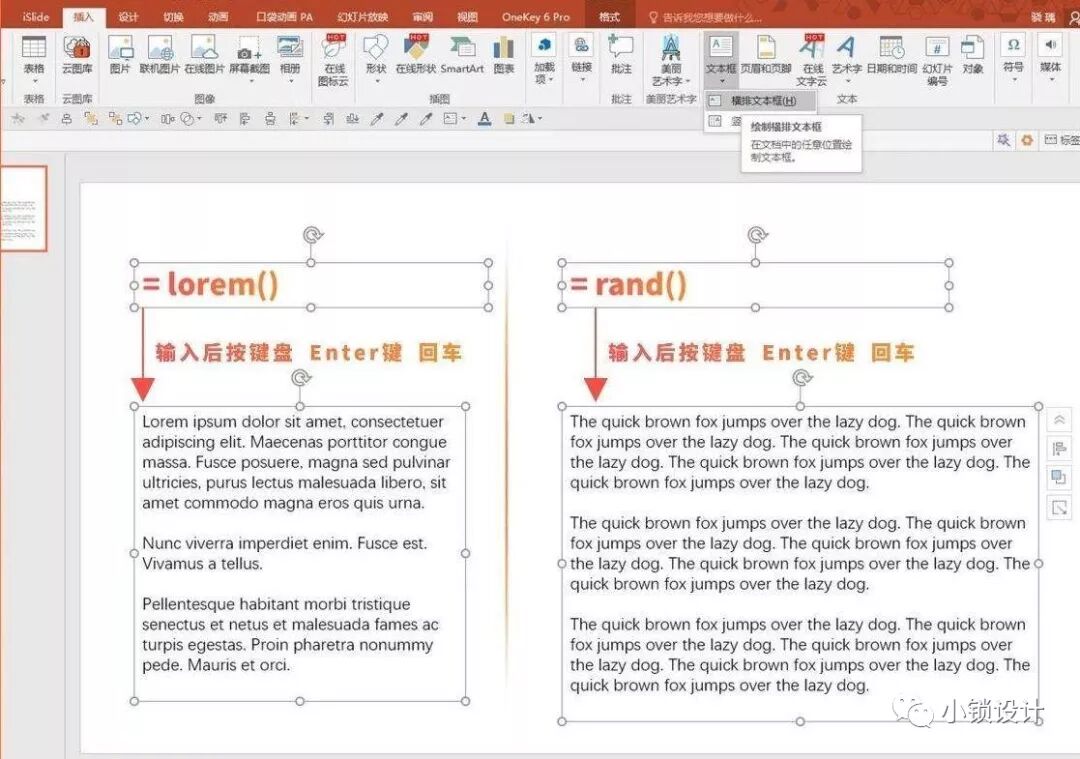Viewport: 1080px width, 759px height.
Task: Switch to the OneKey 6 Pro tab
Action: [536, 17]
